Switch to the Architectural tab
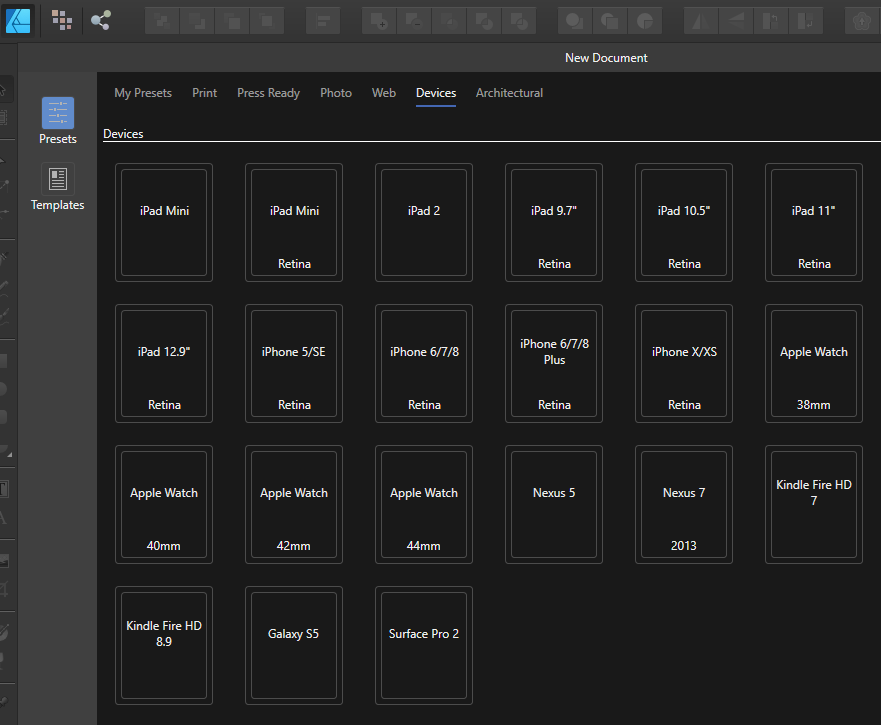 click(510, 93)
